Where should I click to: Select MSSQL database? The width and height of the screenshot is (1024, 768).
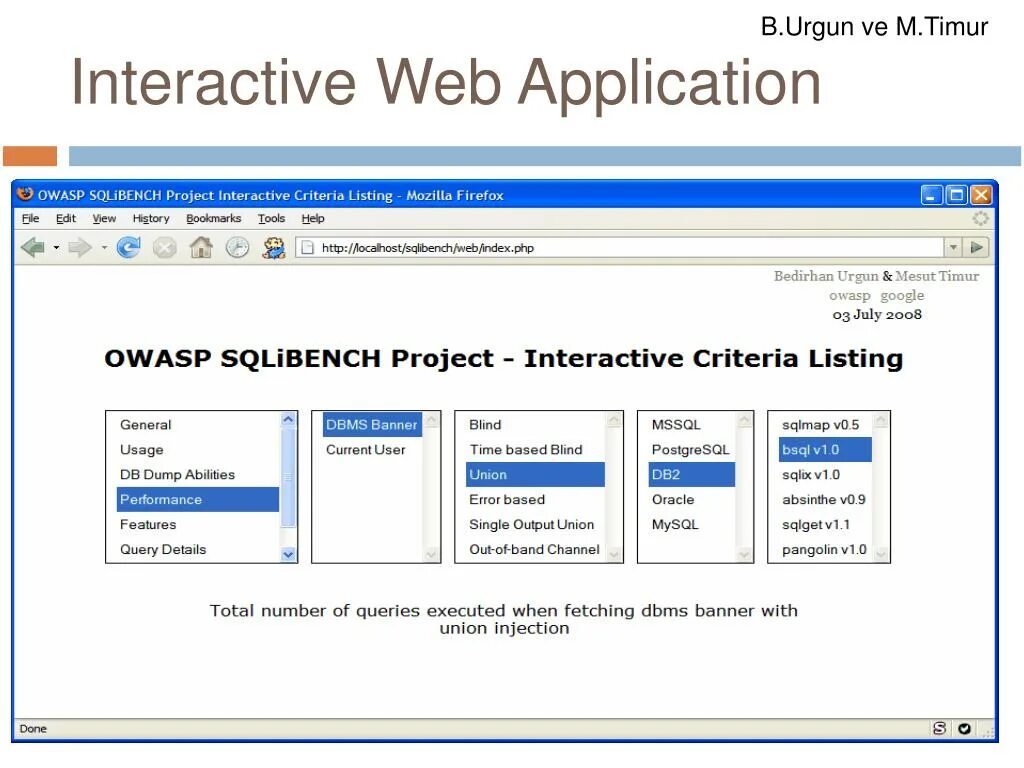[692, 425]
